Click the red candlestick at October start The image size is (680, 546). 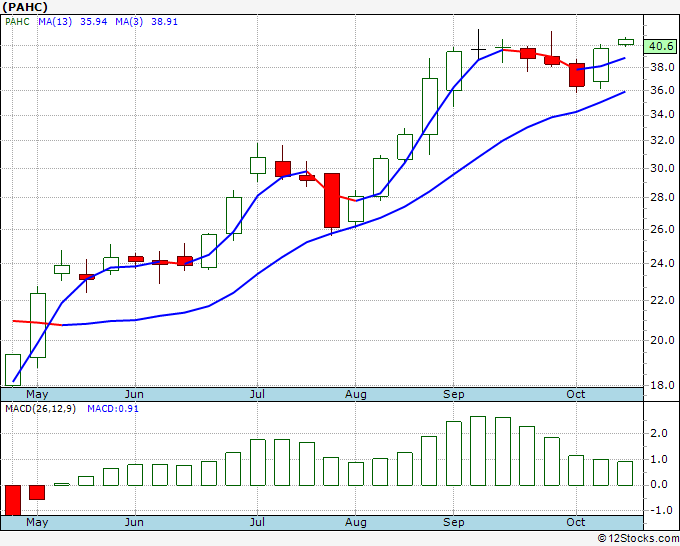577,75
